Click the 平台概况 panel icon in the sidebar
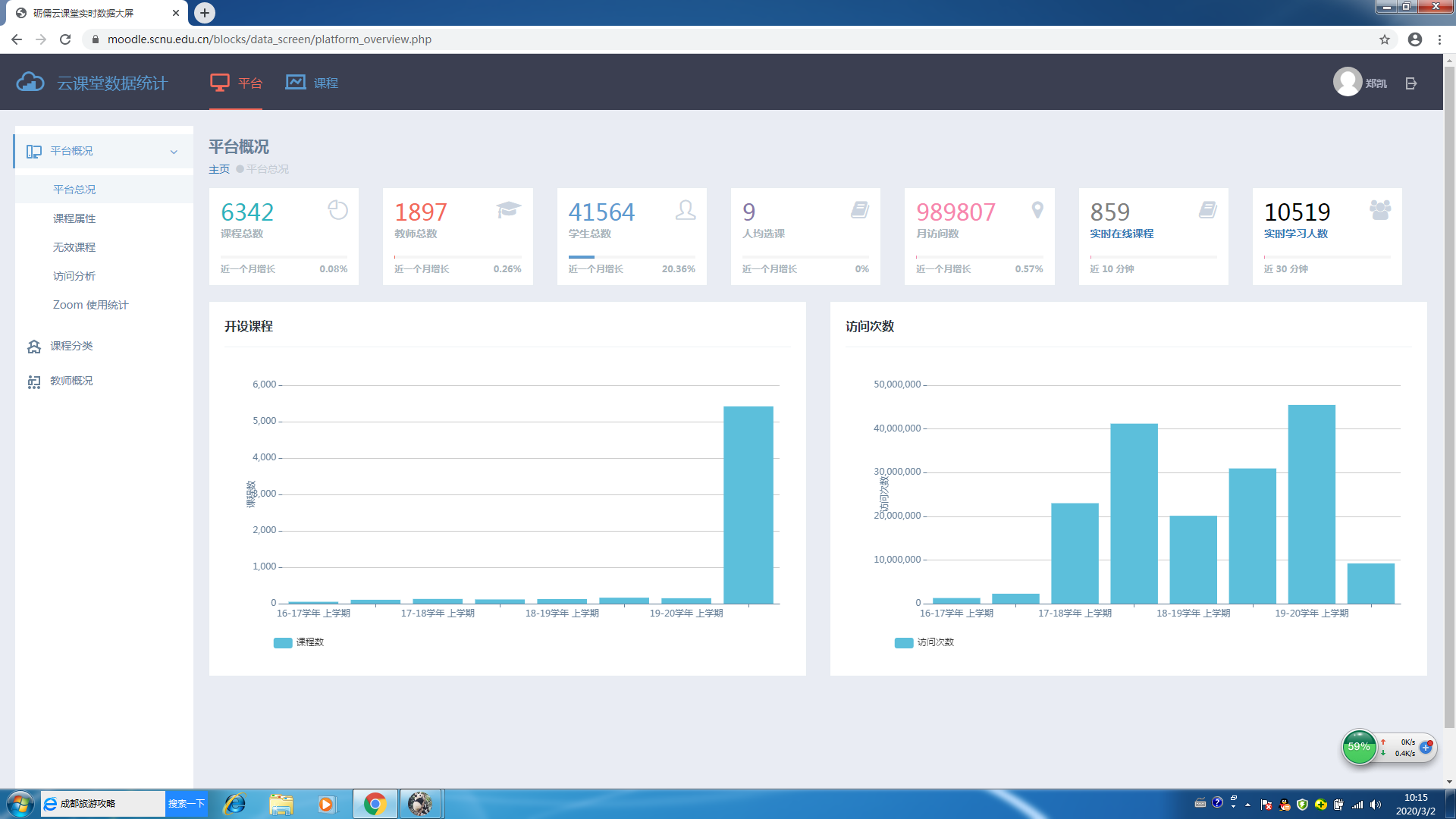Screen dimensions: 1456x819 click(x=34, y=152)
